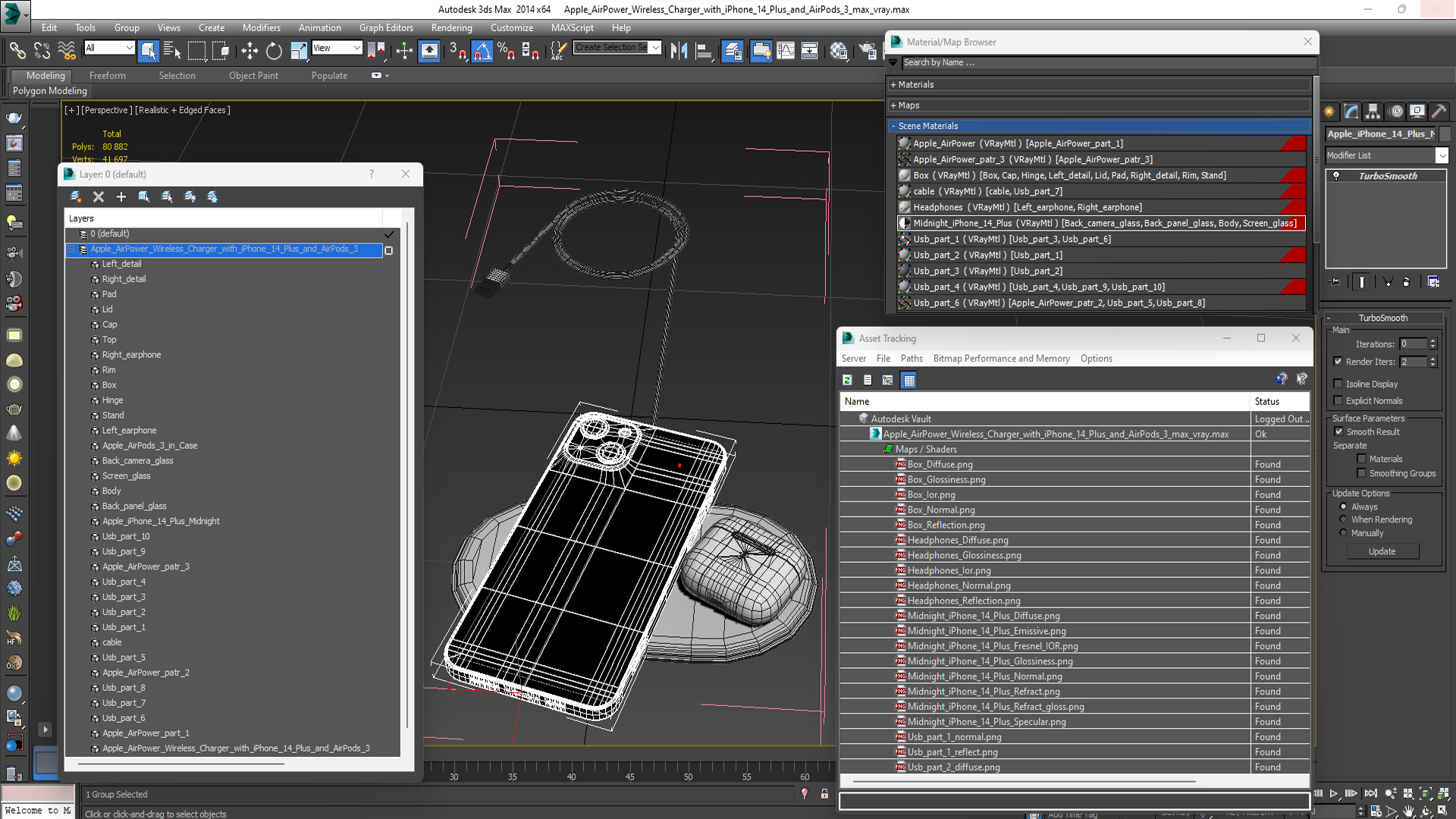The height and width of the screenshot is (819, 1456).
Task: Open the Curve Editor from the toolbar
Action: pyautogui.click(x=786, y=51)
